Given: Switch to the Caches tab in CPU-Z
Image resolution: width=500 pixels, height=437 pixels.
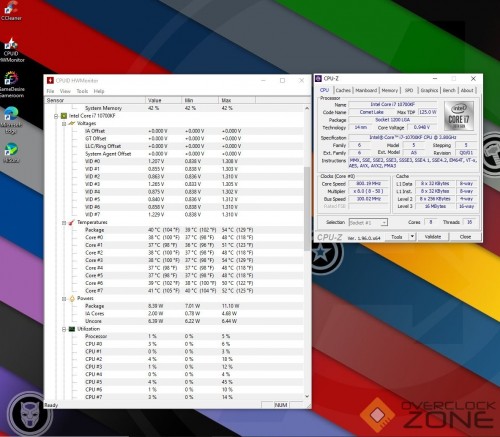Looking at the screenshot, I should click(343, 90).
